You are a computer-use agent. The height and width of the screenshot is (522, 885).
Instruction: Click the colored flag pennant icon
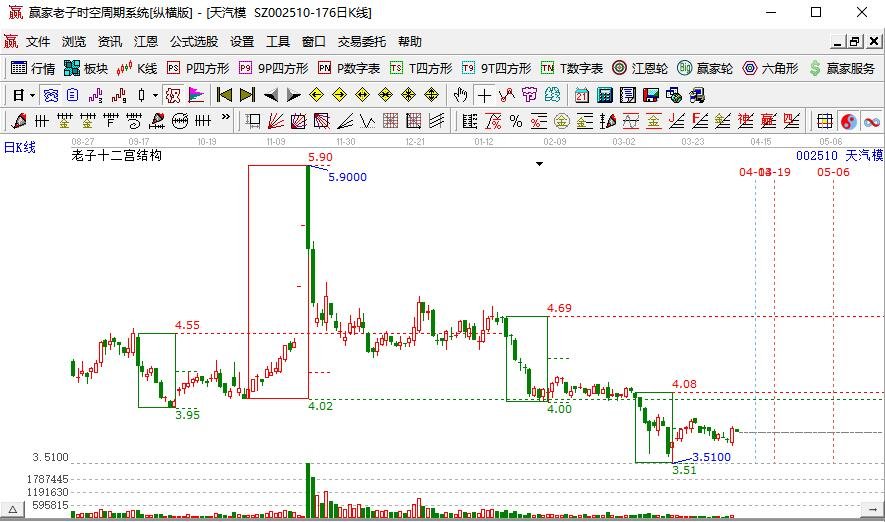tap(196, 95)
